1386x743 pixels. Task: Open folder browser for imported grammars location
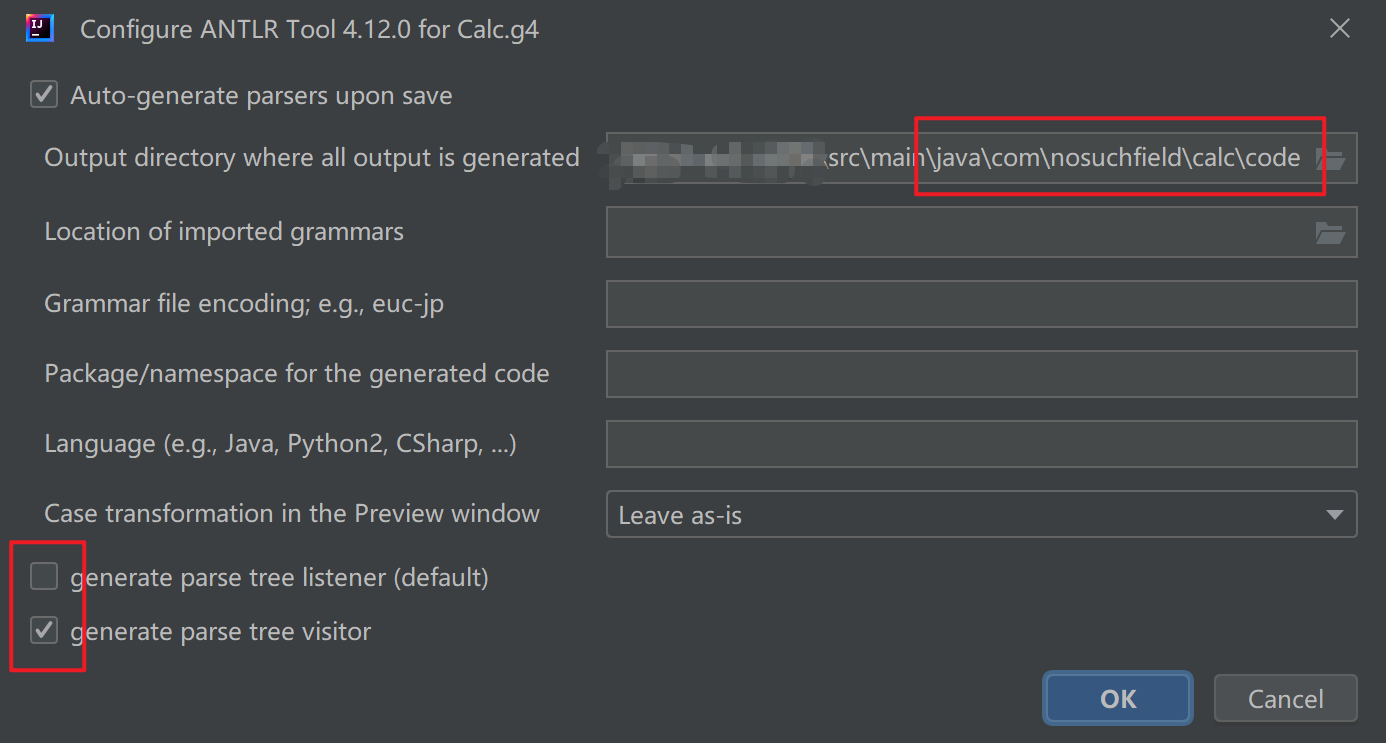[1330, 233]
